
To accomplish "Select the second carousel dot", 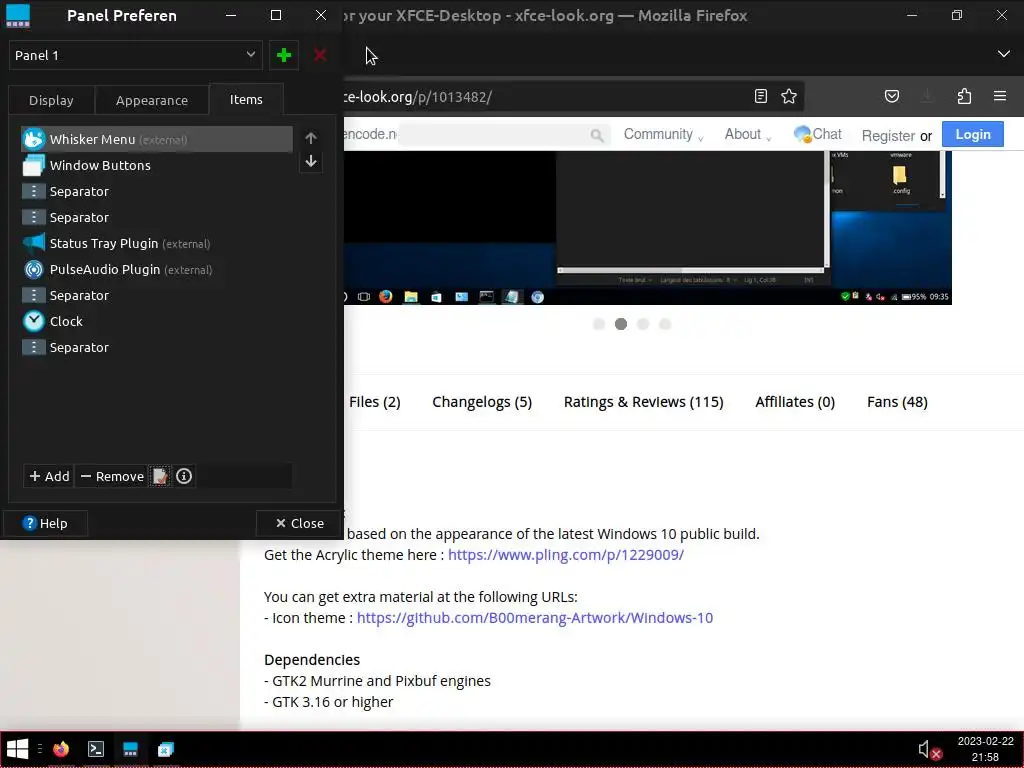I will (x=621, y=324).
